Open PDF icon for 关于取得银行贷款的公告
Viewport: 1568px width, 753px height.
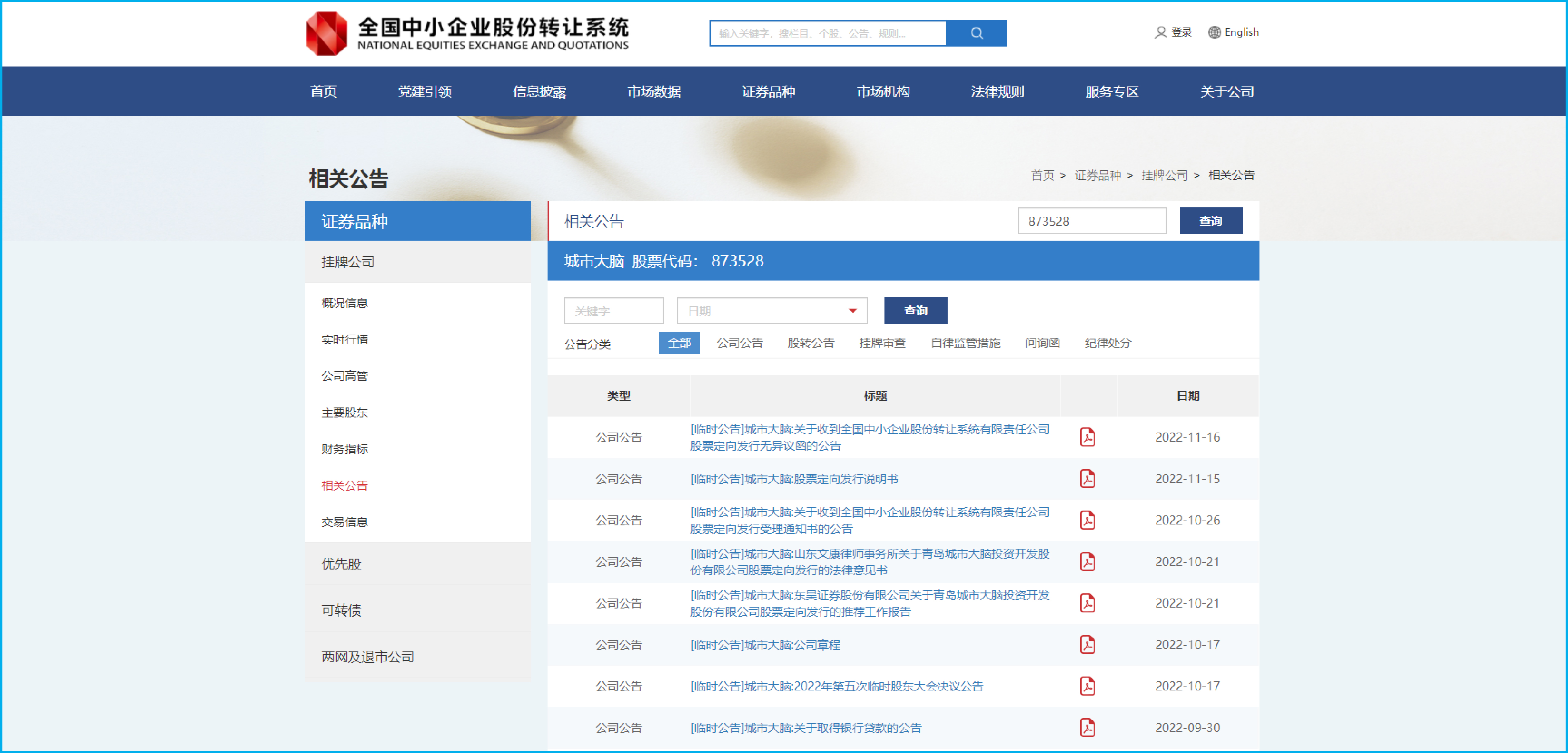pyautogui.click(x=1087, y=727)
